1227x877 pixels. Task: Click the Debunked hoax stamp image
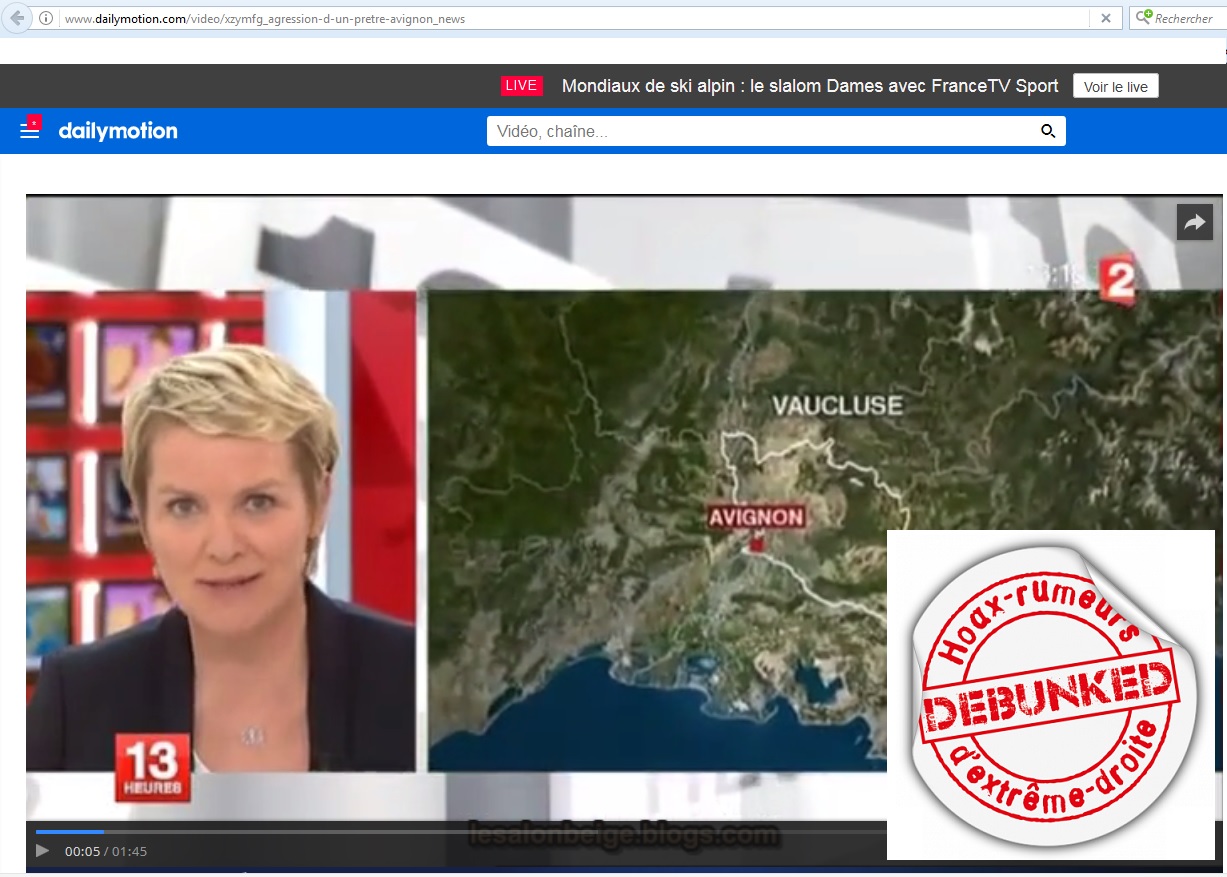coord(1051,695)
